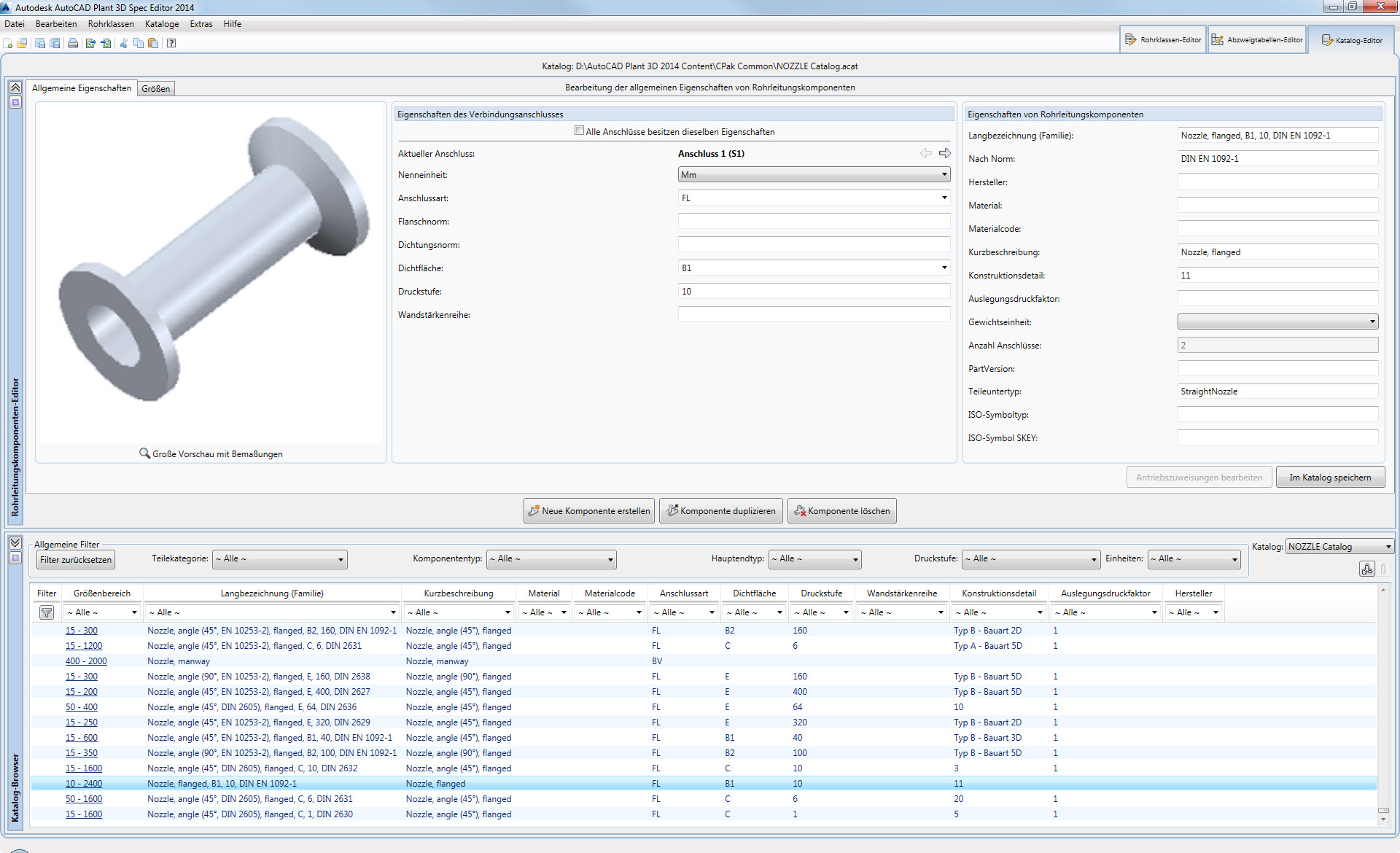Open the Druckstufe filter dropdown in Allgemeine Filter

[x=1031, y=559]
